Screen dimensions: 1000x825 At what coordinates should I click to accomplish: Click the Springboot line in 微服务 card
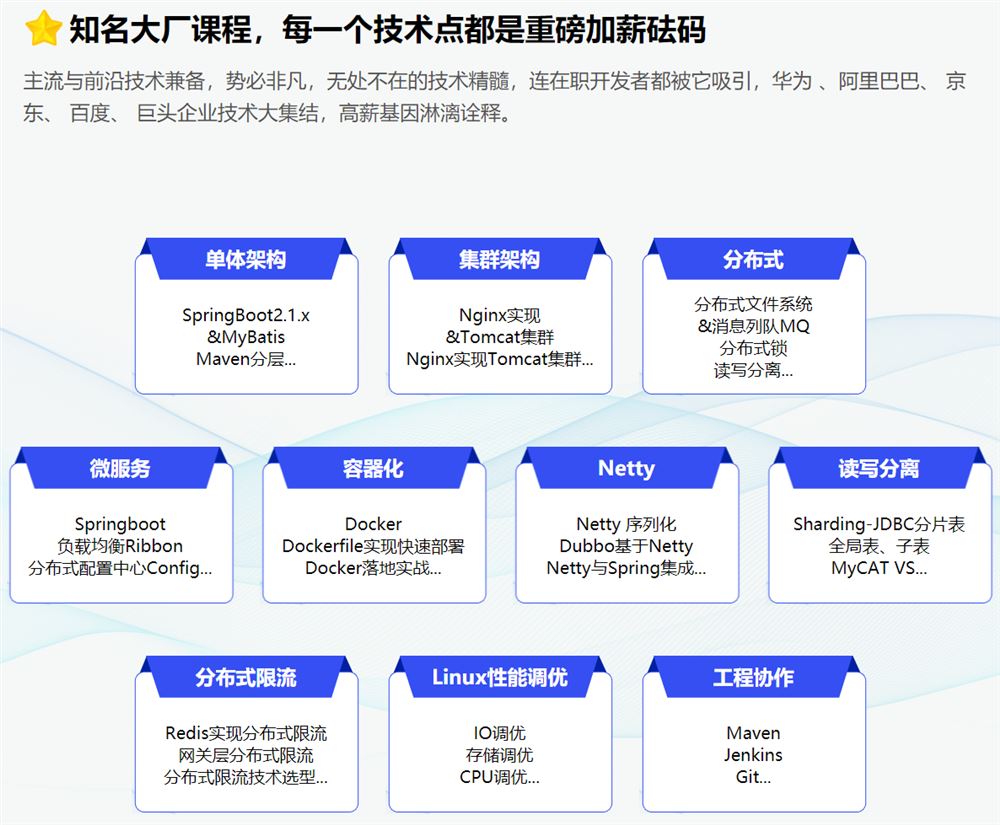pos(120,524)
